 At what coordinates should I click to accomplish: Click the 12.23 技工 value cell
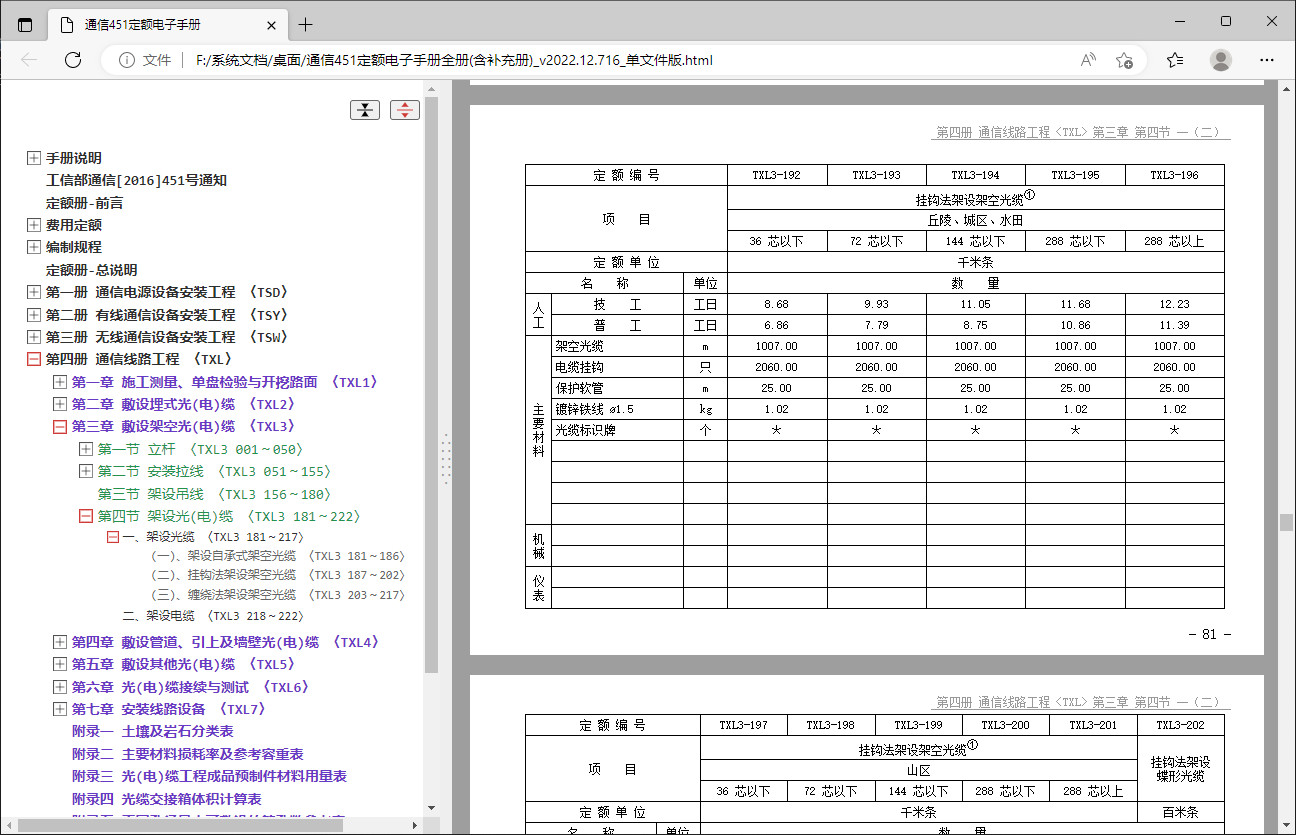[x=1175, y=304]
